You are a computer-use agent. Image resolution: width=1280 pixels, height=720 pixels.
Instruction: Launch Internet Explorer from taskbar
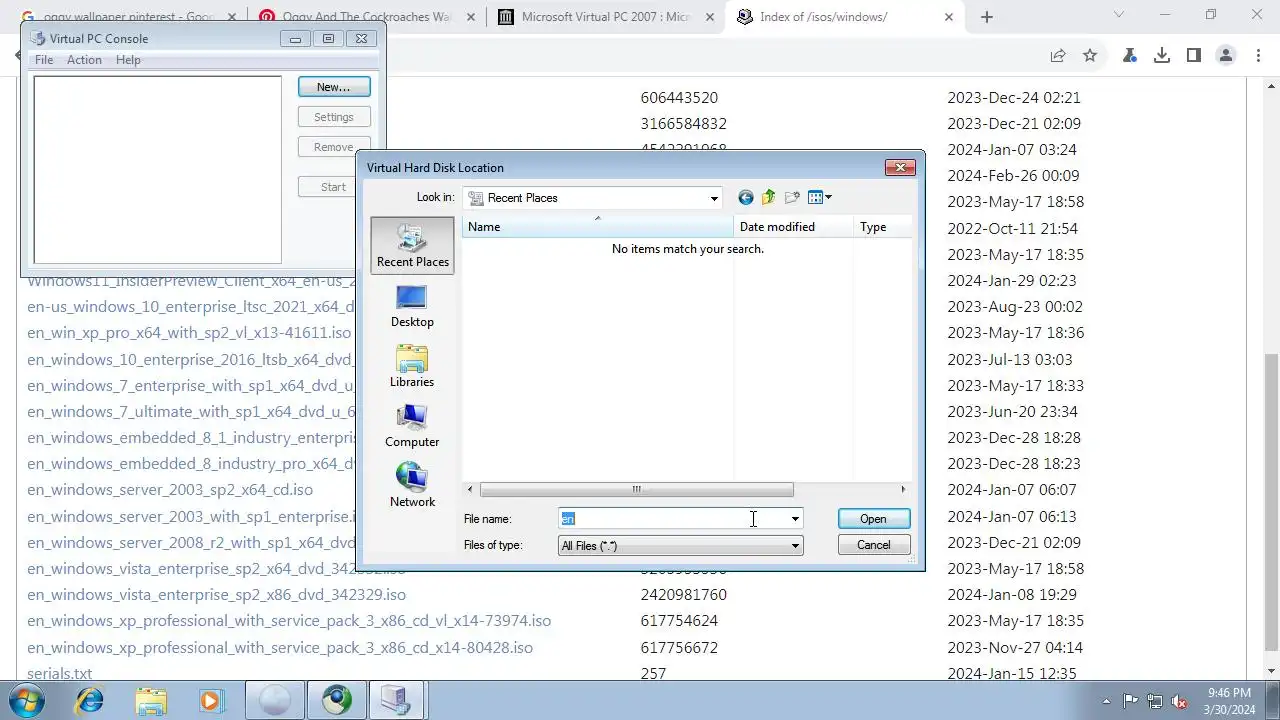[x=90, y=700]
